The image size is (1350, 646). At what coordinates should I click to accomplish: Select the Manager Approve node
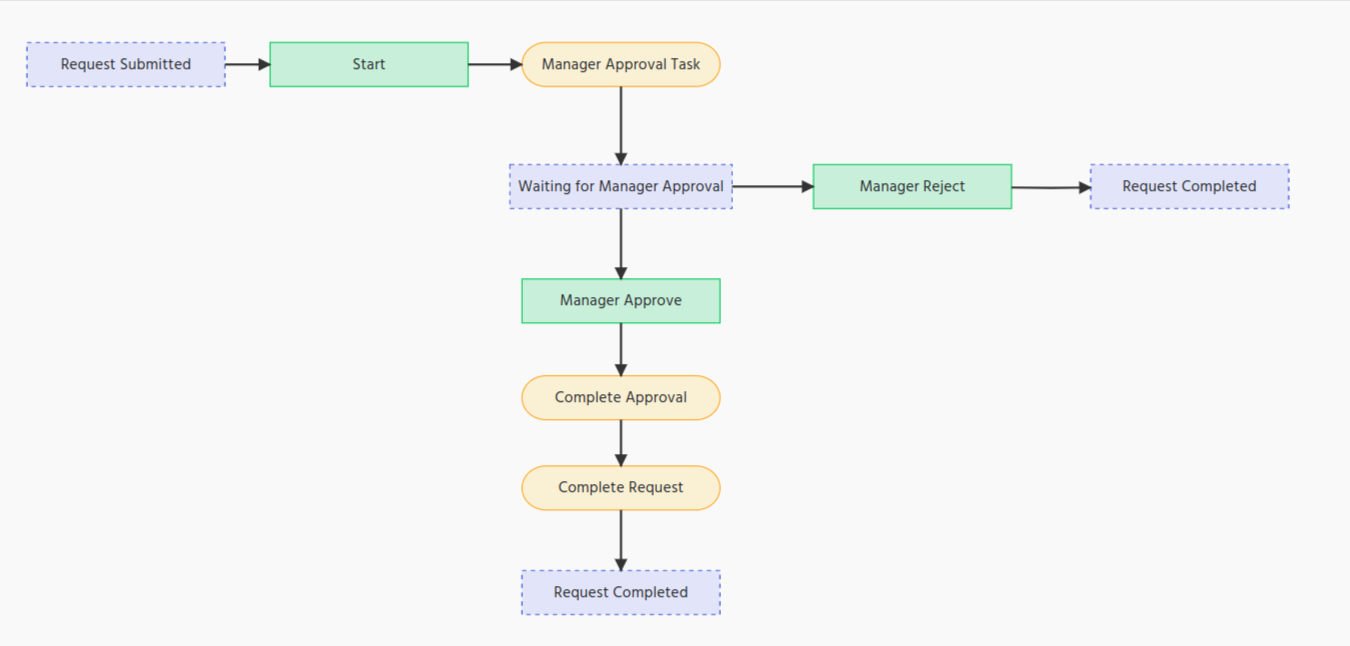point(621,300)
